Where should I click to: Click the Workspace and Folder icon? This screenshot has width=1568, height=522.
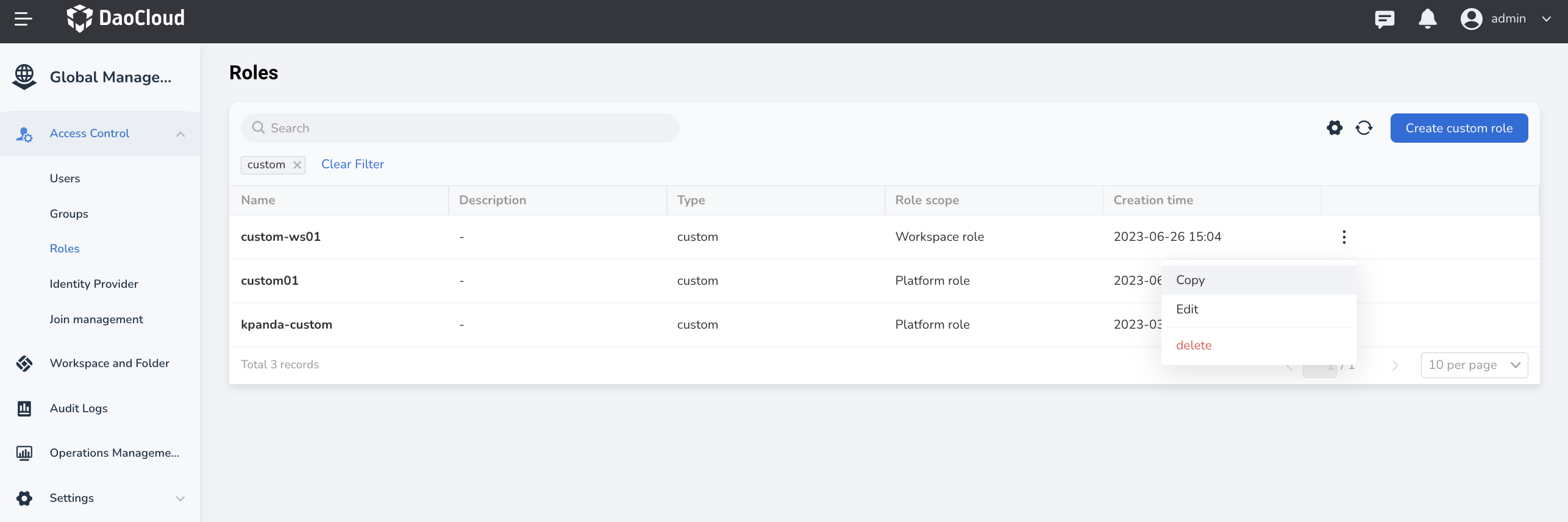pyautogui.click(x=24, y=363)
